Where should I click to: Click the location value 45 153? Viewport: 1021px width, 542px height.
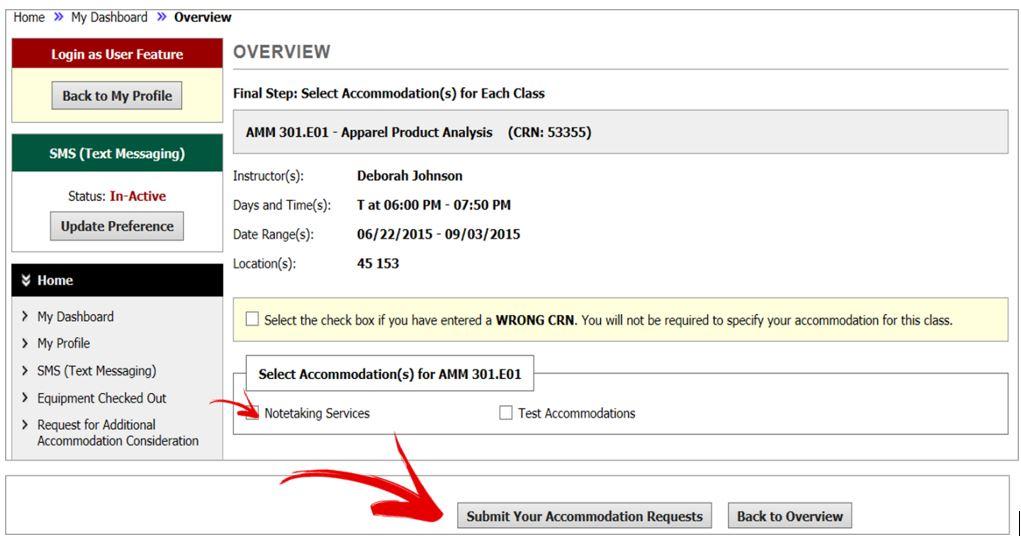point(378,264)
